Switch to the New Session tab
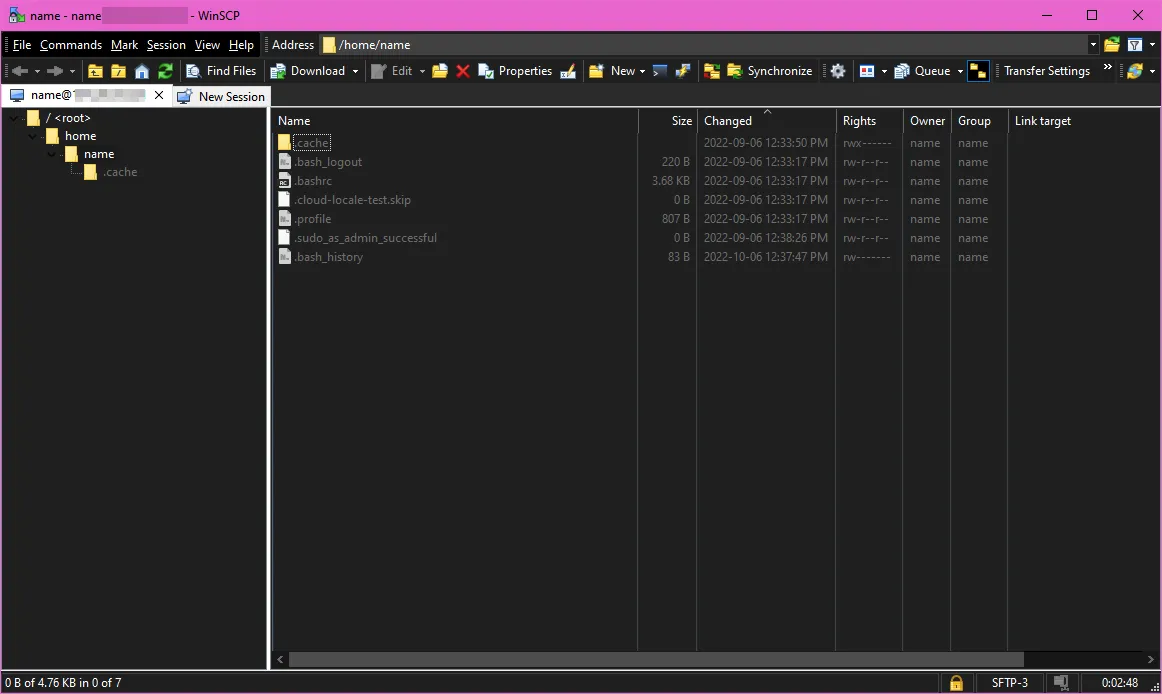This screenshot has height=694, width=1162. (x=220, y=96)
